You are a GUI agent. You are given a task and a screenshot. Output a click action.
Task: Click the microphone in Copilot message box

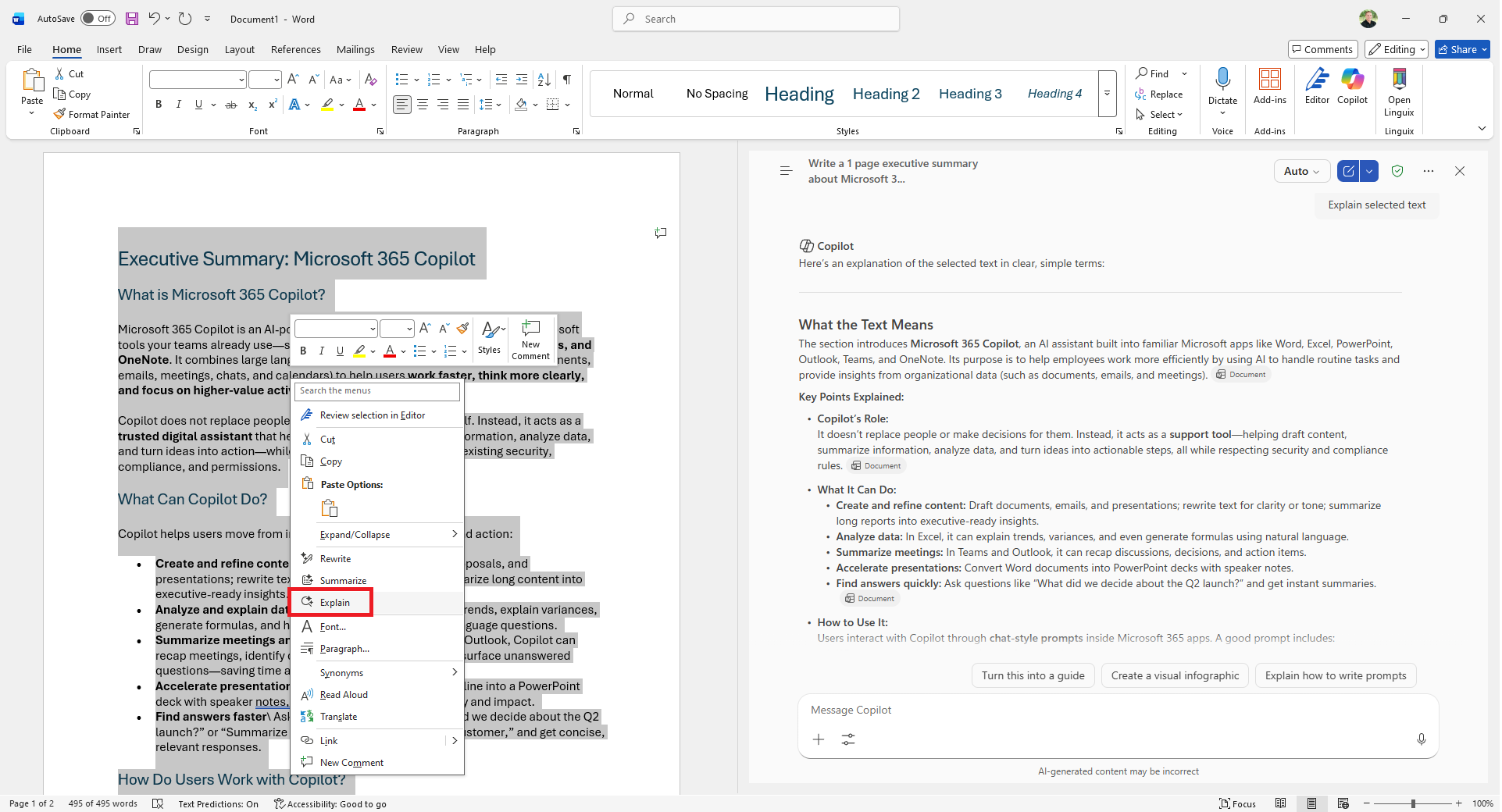coord(1421,739)
